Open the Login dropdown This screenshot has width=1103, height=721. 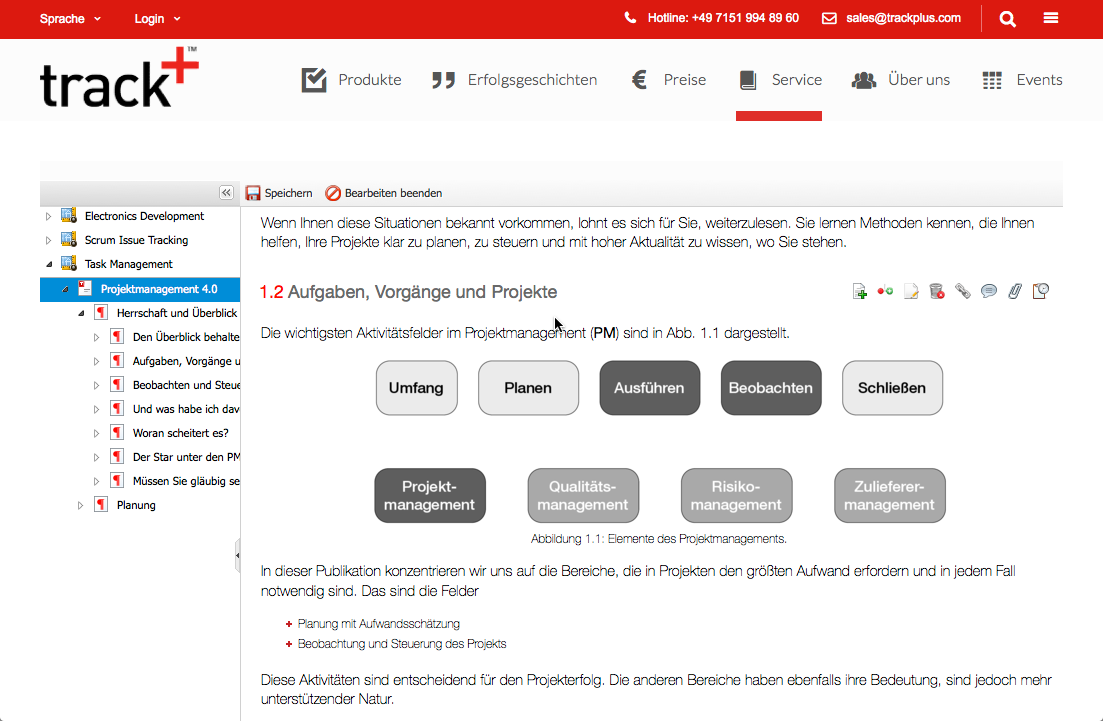tap(157, 19)
